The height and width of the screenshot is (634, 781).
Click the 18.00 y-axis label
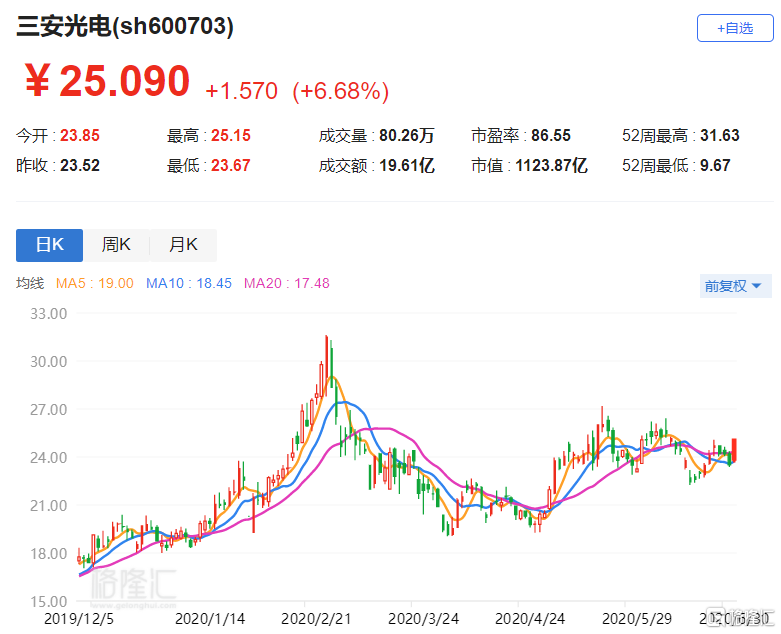point(48,553)
